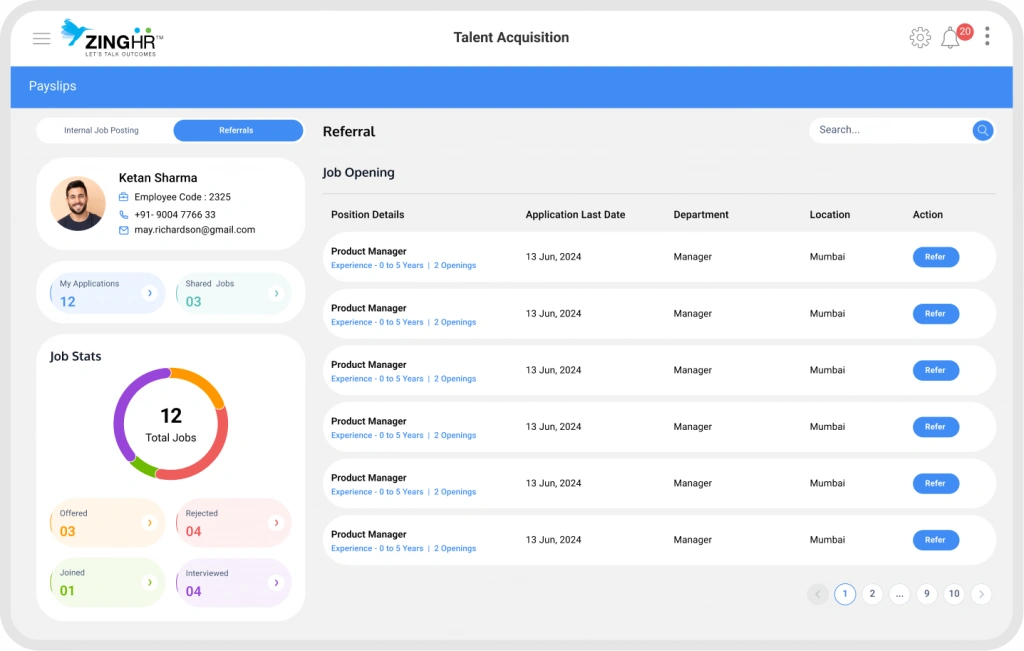1024x651 pixels.
Task: Click Refer in the last Product Manager row
Action: [935, 540]
